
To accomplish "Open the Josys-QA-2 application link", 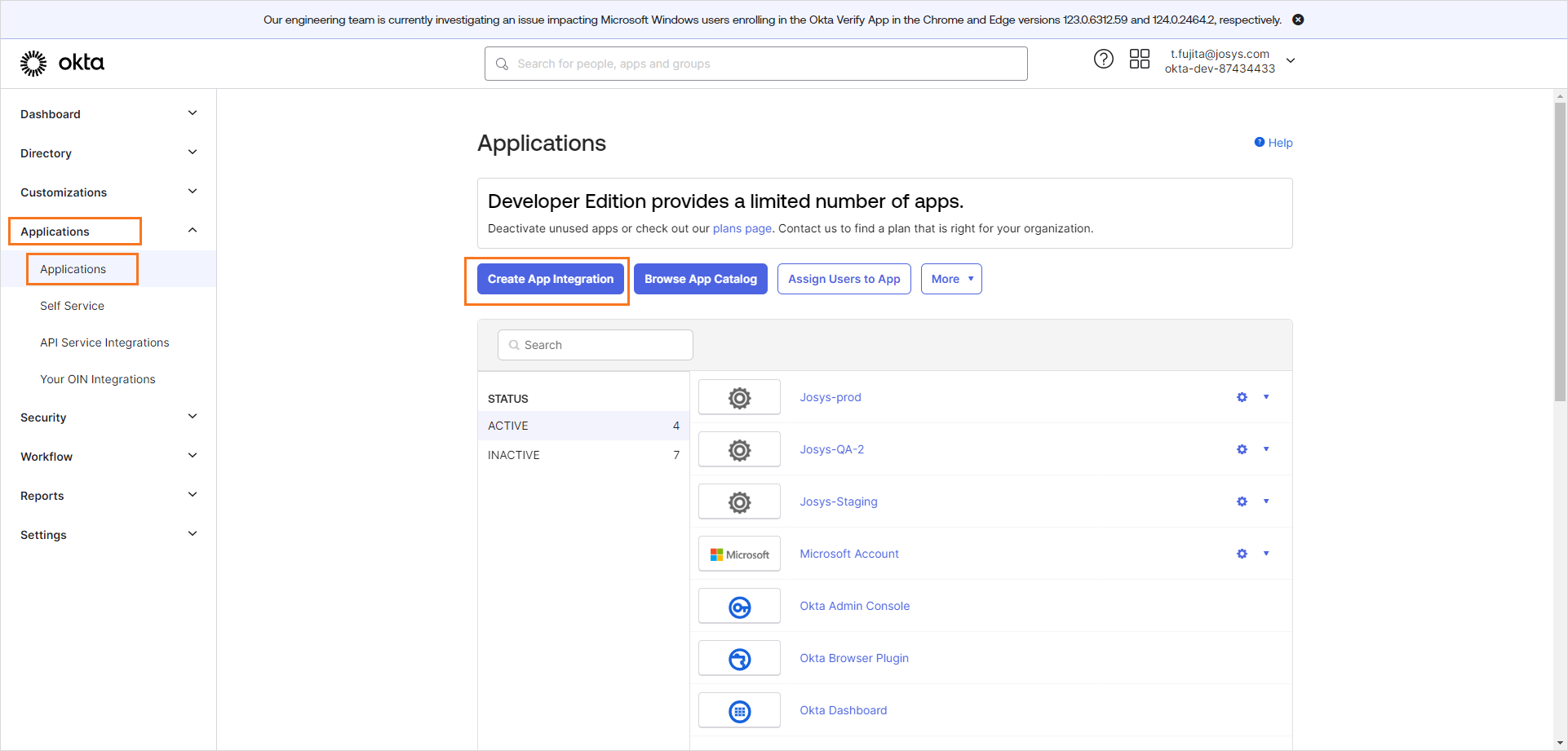I will (831, 449).
